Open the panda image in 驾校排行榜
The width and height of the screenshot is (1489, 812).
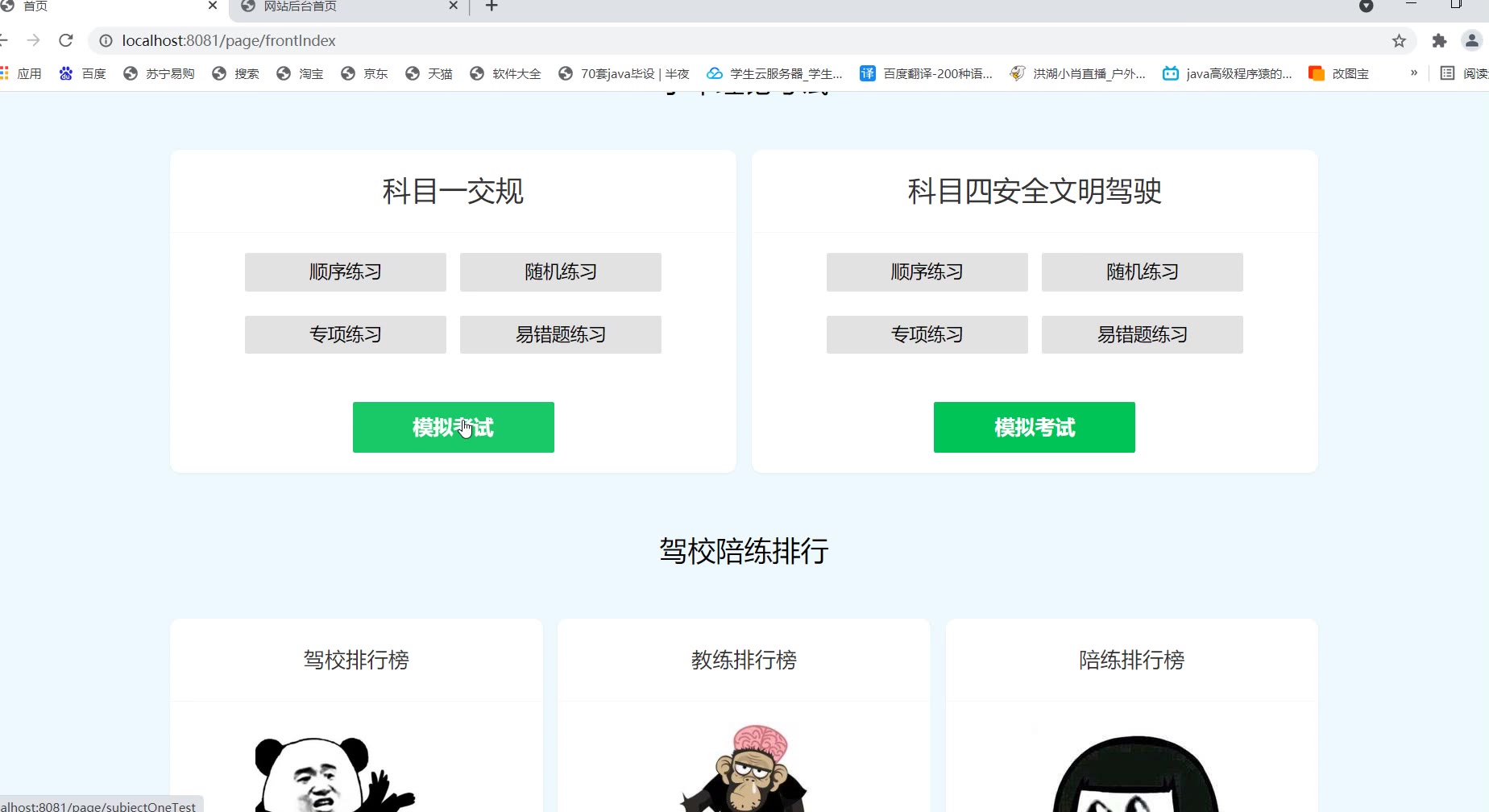coord(335,774)
